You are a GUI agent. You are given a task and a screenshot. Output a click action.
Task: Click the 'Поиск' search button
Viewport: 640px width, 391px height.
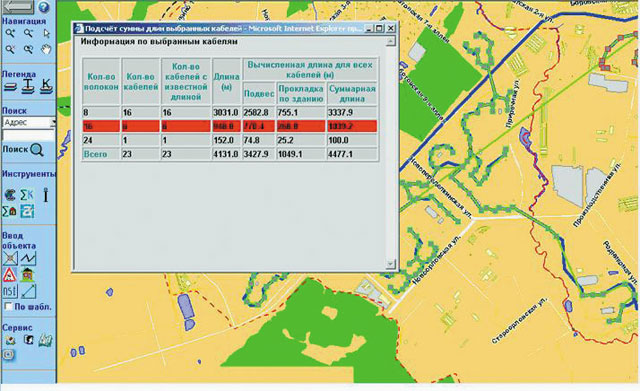click(23, 149)
